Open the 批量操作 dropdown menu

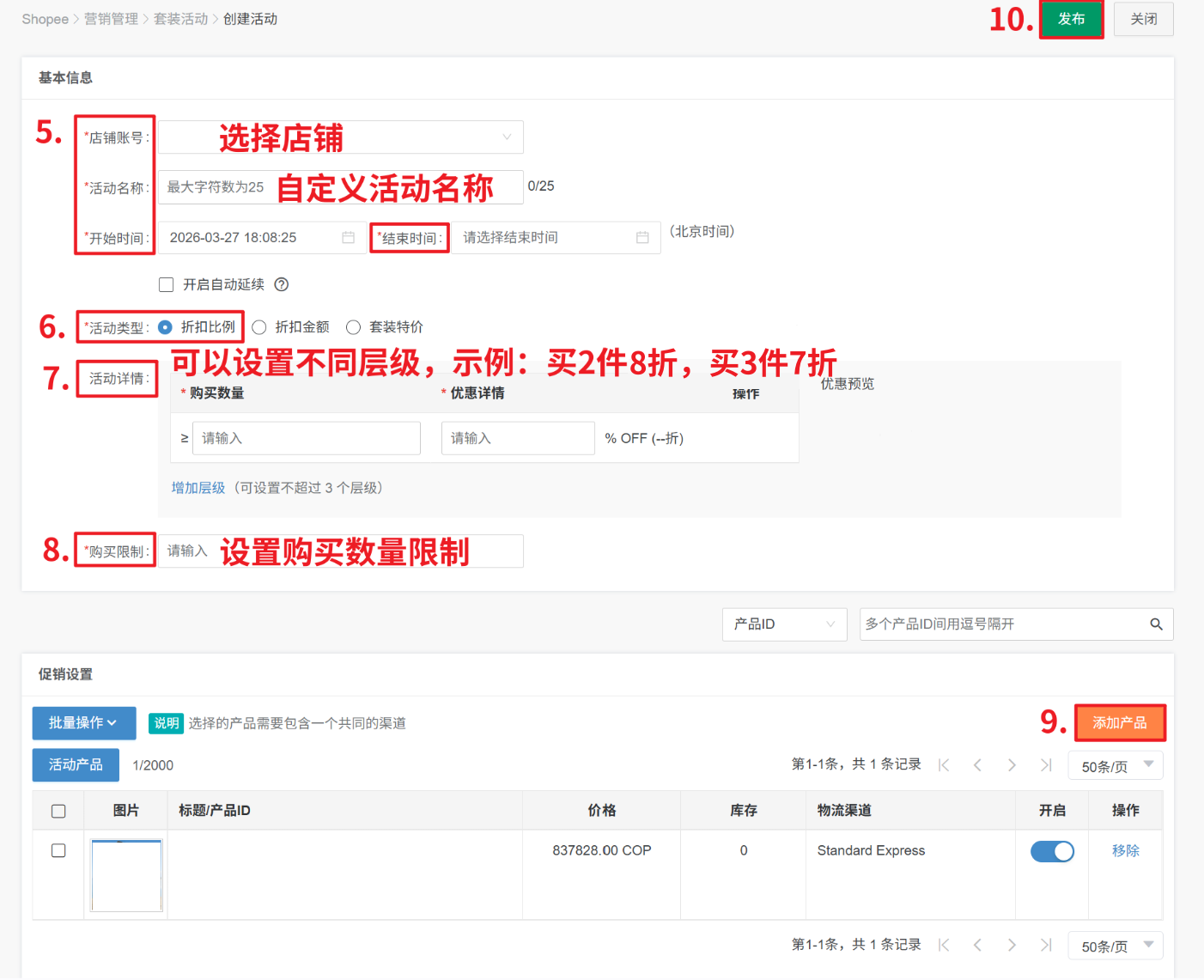(83, 723)
